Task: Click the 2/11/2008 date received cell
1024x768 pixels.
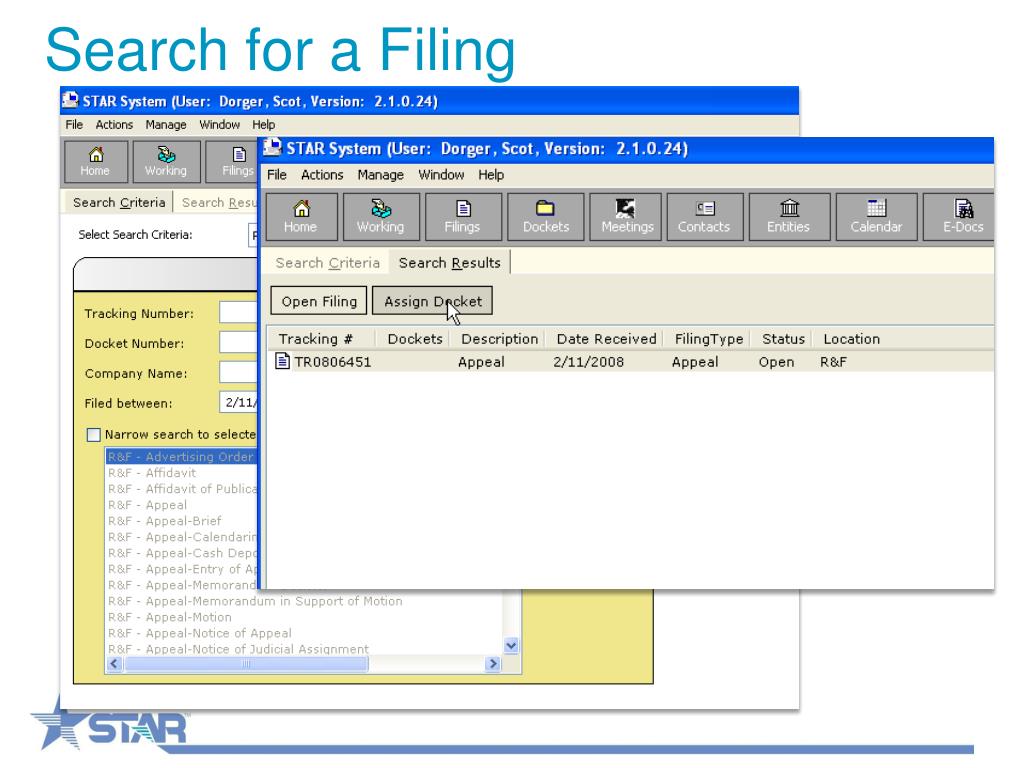Action: [x=588, y=362]
